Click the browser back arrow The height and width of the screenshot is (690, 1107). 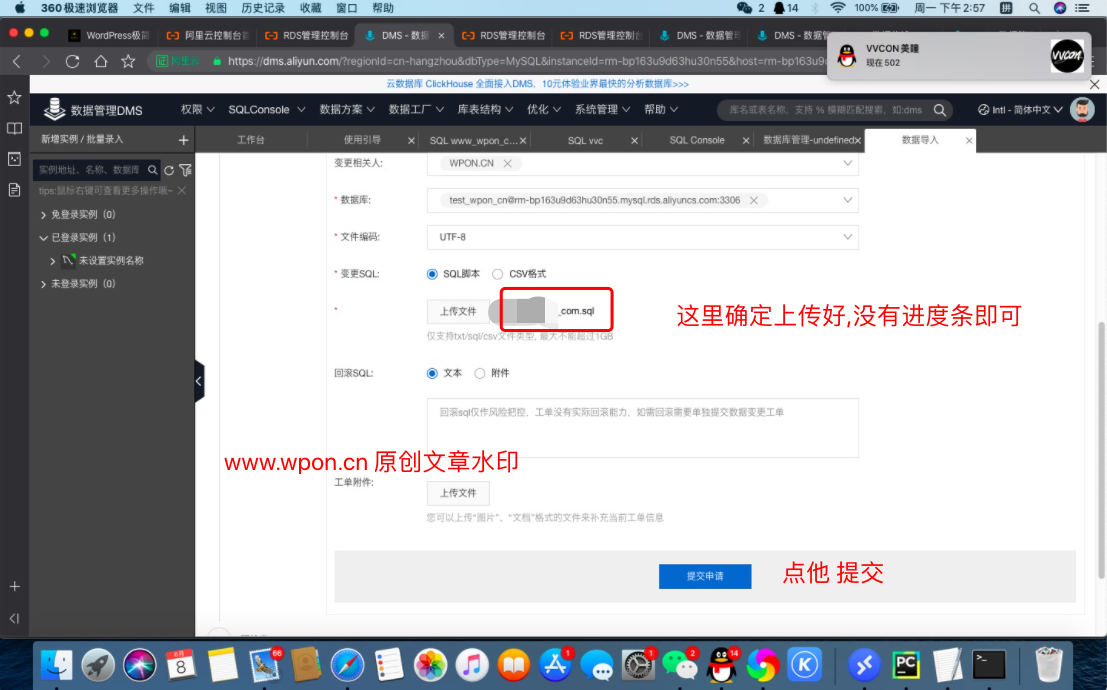coord(17,61)
